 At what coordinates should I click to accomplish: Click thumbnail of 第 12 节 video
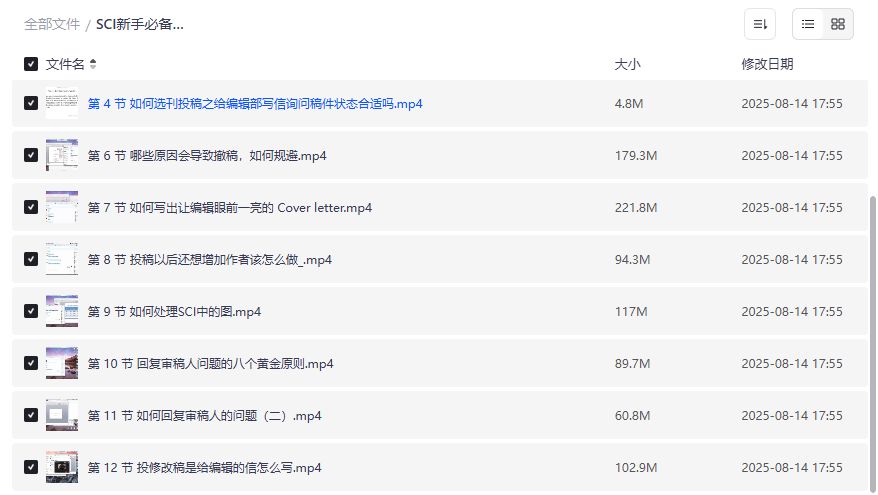coord(62,467)
